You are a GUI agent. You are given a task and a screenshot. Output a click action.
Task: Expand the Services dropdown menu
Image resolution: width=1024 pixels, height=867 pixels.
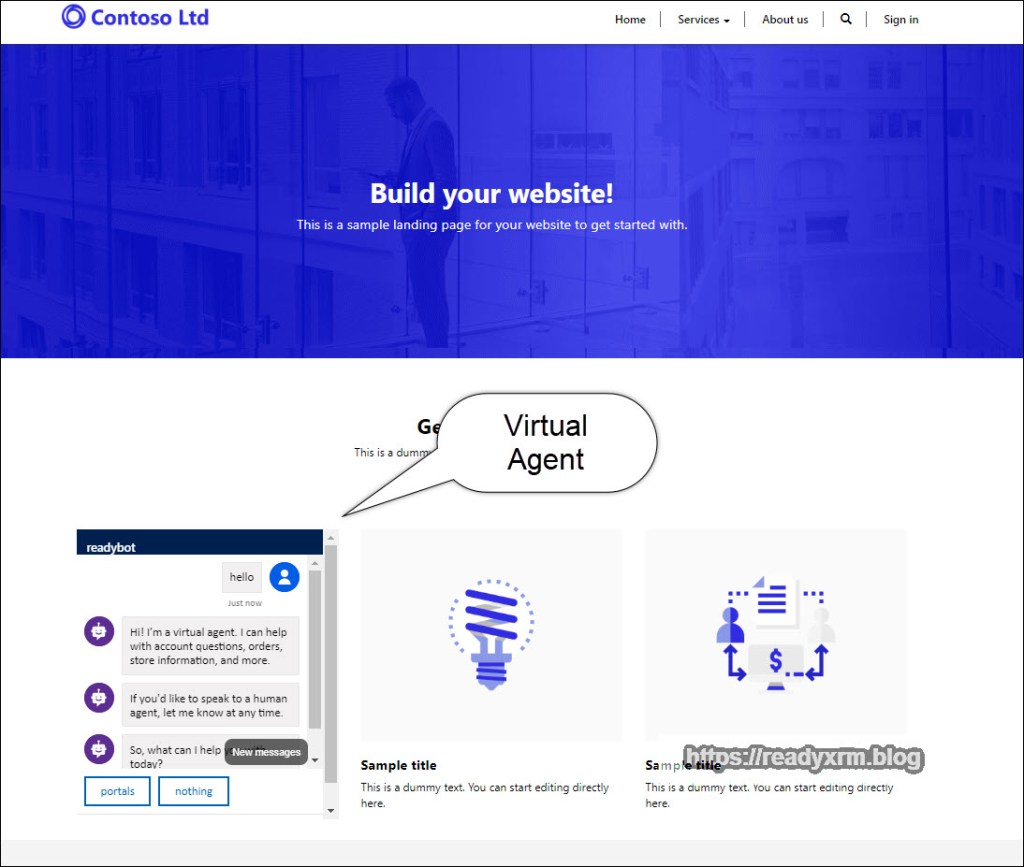(x=703, y=20)
